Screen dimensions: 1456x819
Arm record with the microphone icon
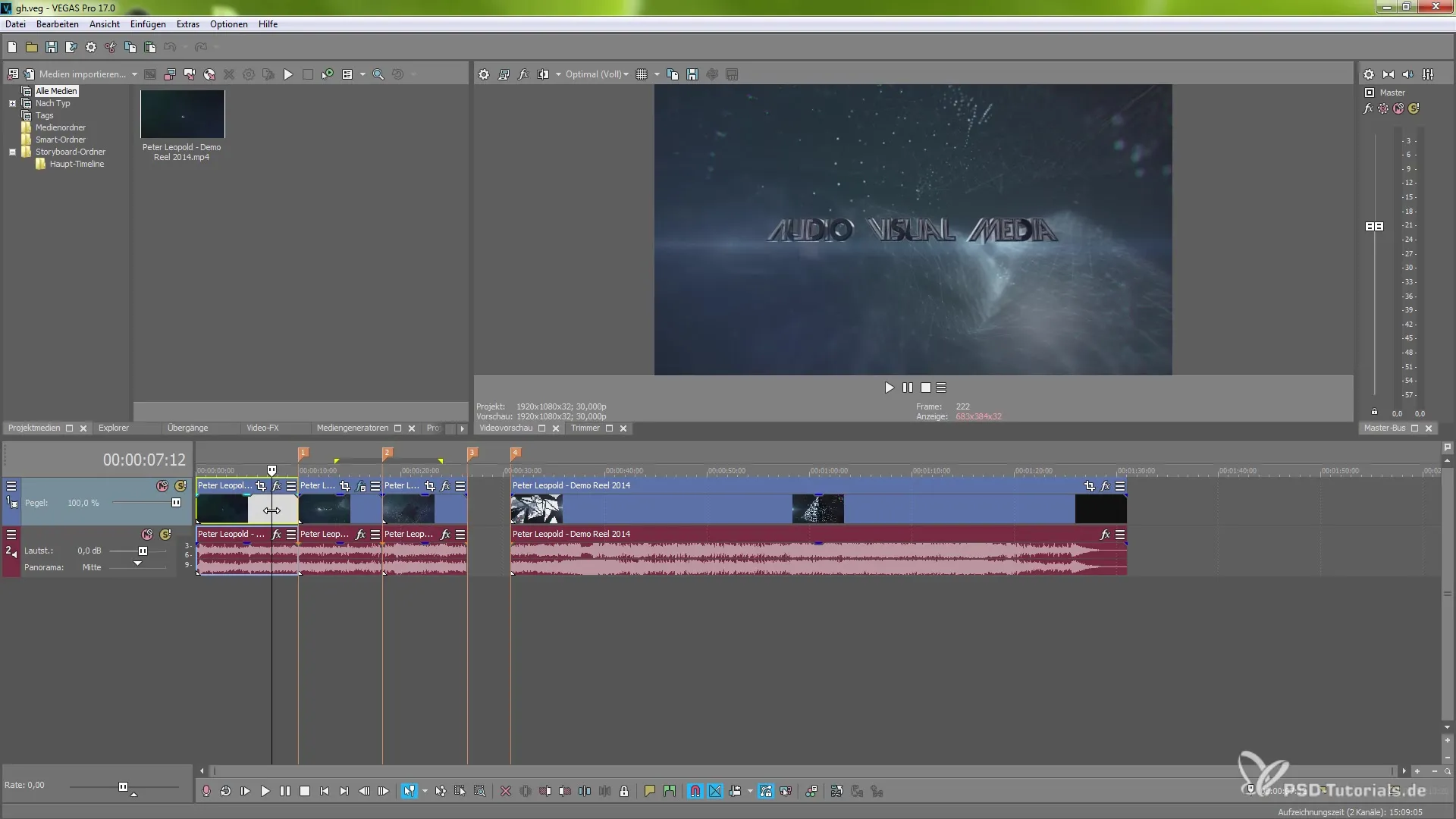tap(206, 791)
